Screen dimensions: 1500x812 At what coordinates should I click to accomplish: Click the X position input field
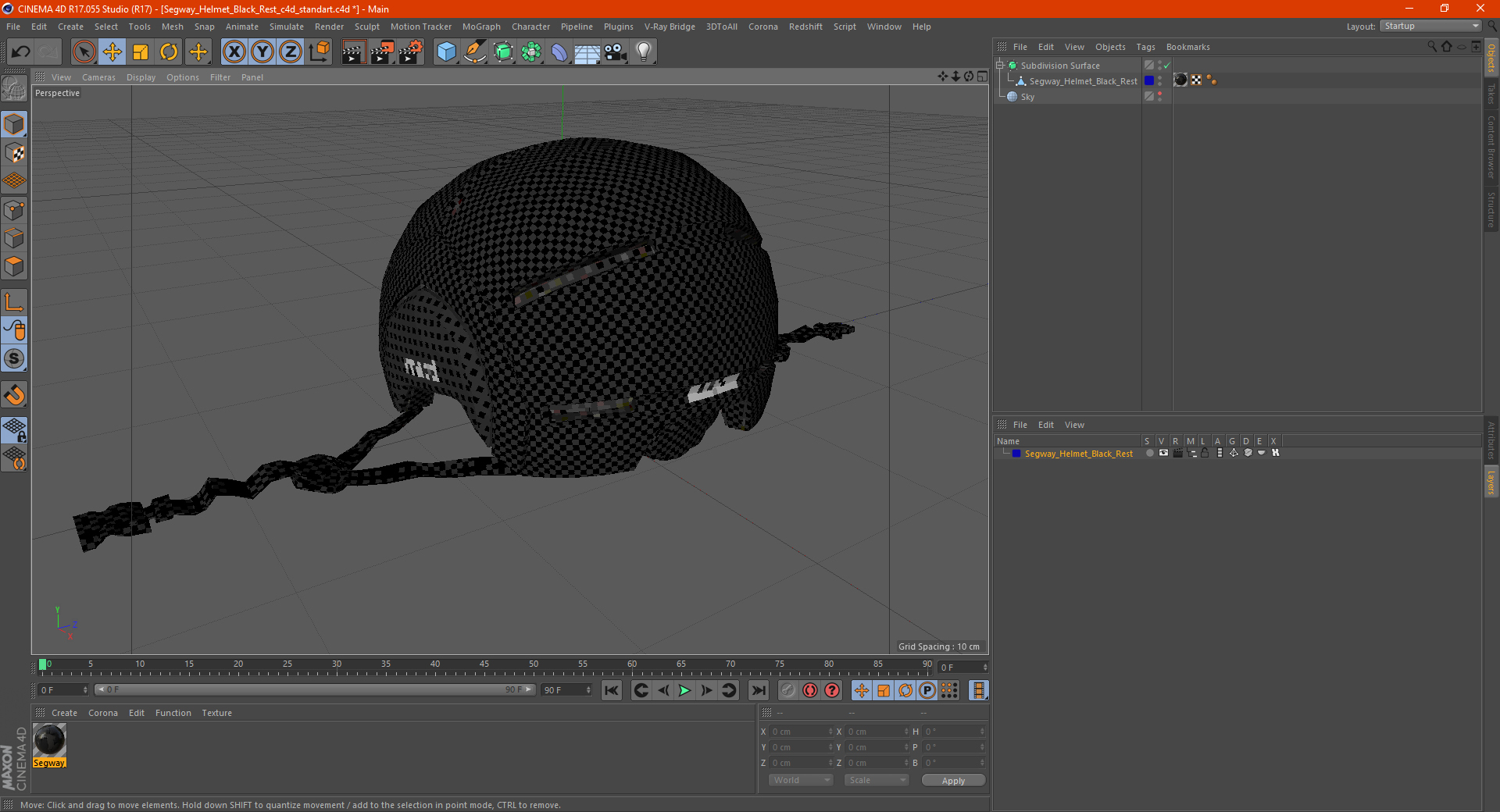pyautogui.click(x=800, y=732)
